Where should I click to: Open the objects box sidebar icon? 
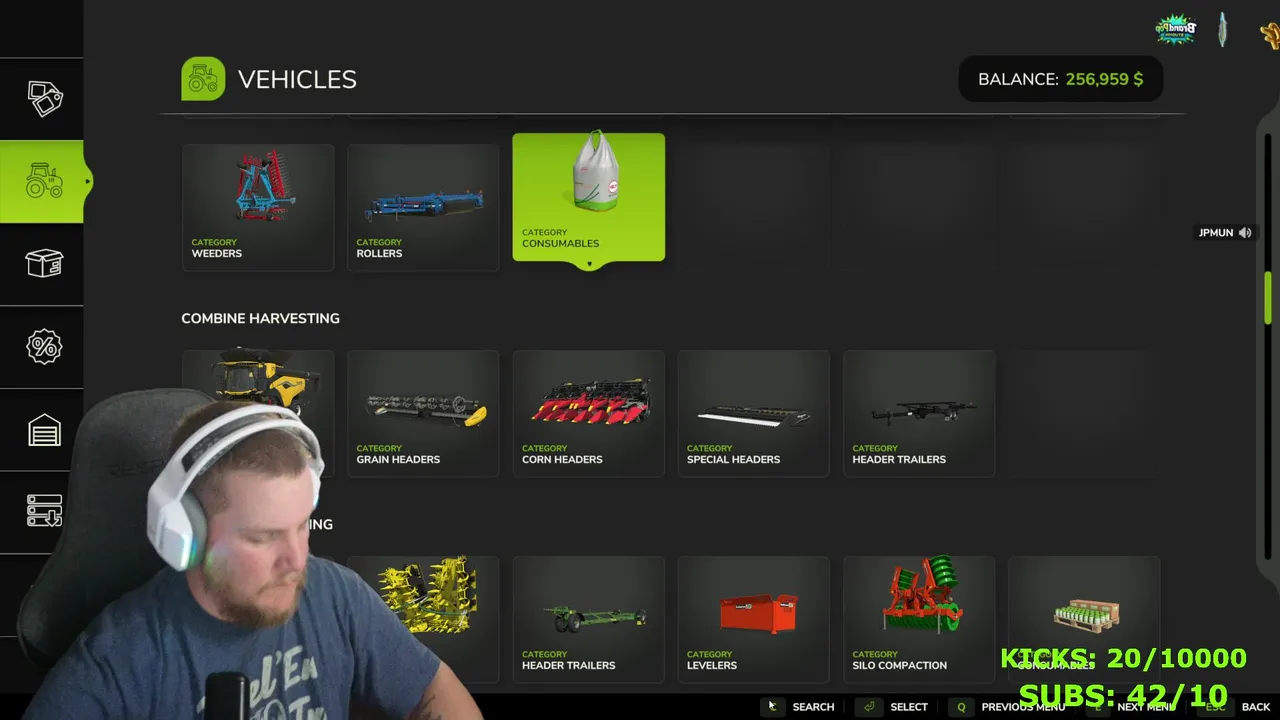[x=44, y=264]
